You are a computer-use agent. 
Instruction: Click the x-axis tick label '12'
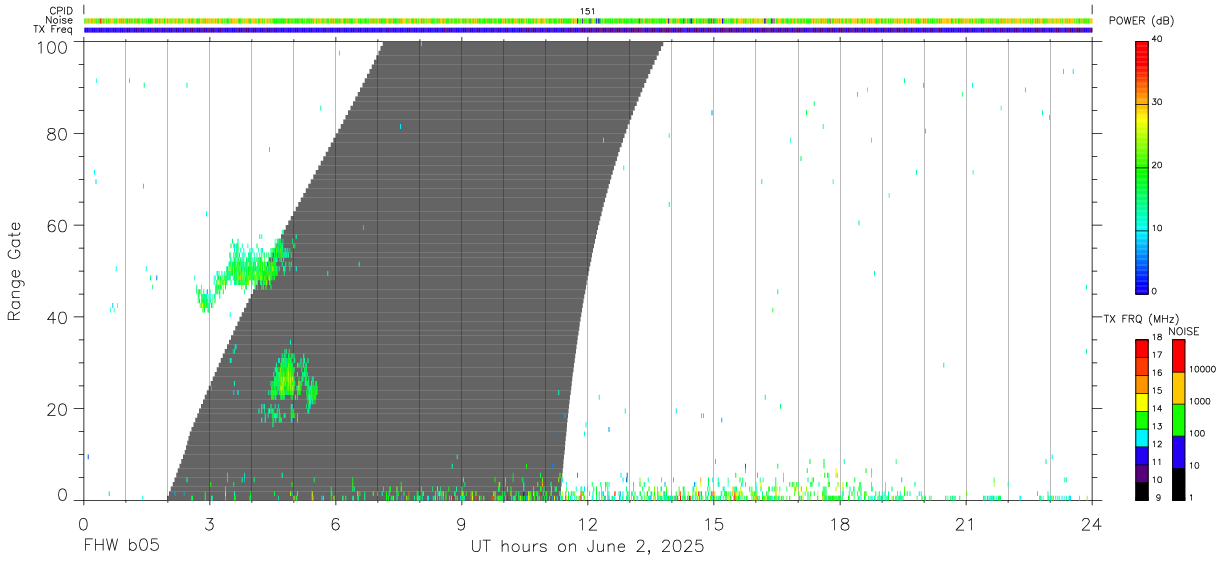pyautogui.click(x=588, y=524)
